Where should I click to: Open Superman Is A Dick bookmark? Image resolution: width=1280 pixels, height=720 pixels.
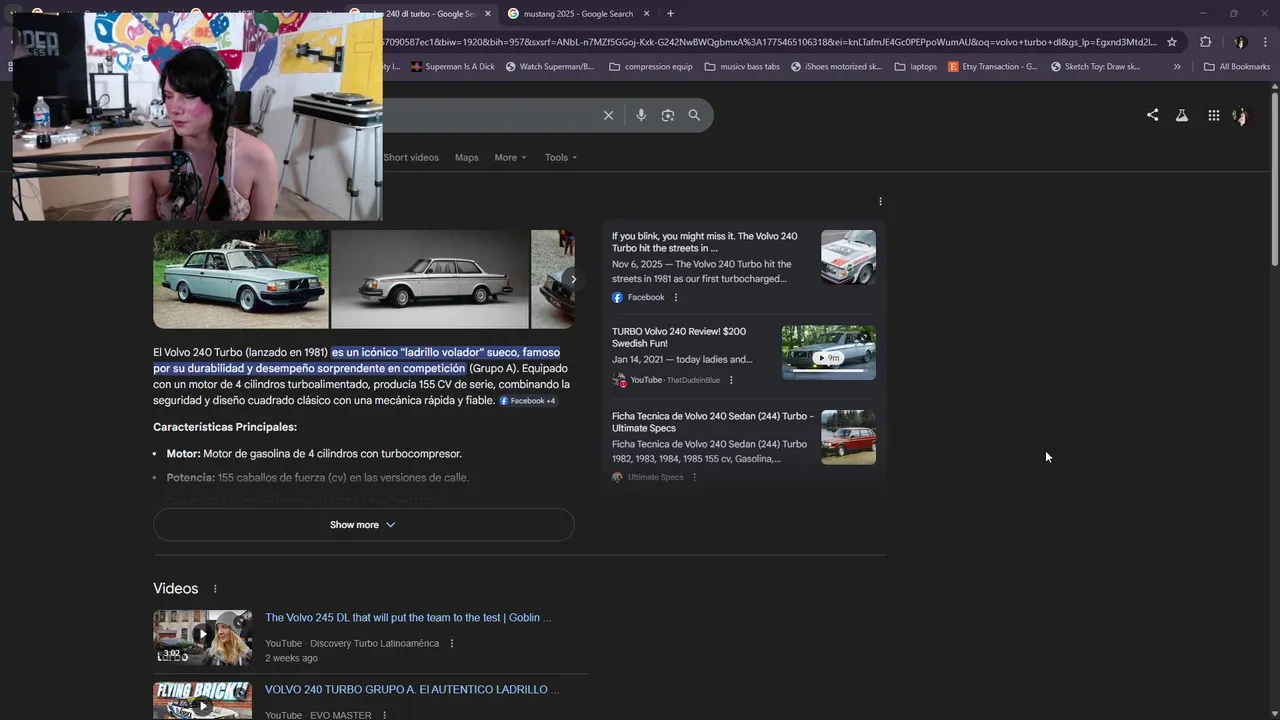point(452,67)
